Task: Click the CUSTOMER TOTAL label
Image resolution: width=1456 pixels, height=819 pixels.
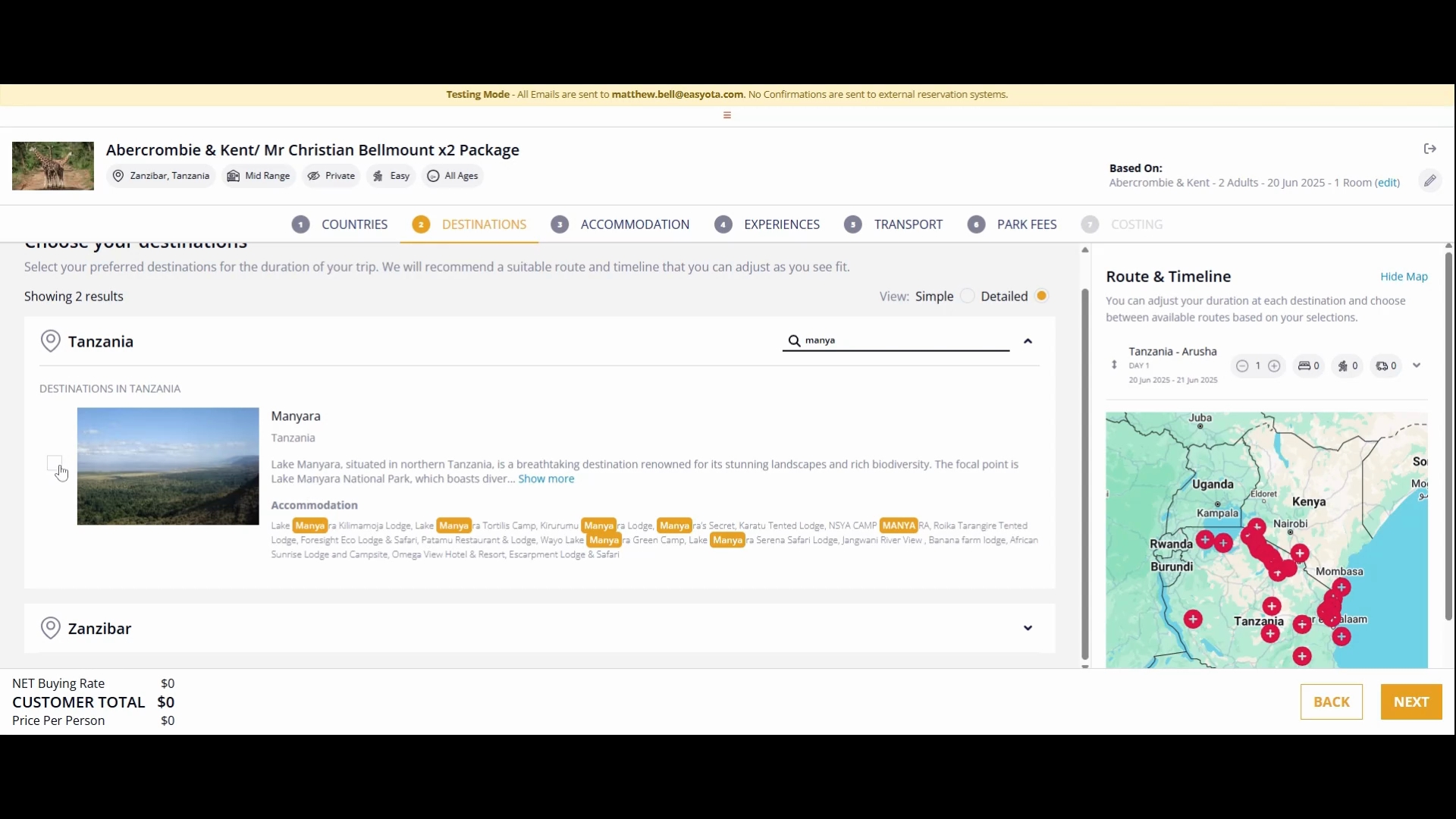Action: [78, 702]
